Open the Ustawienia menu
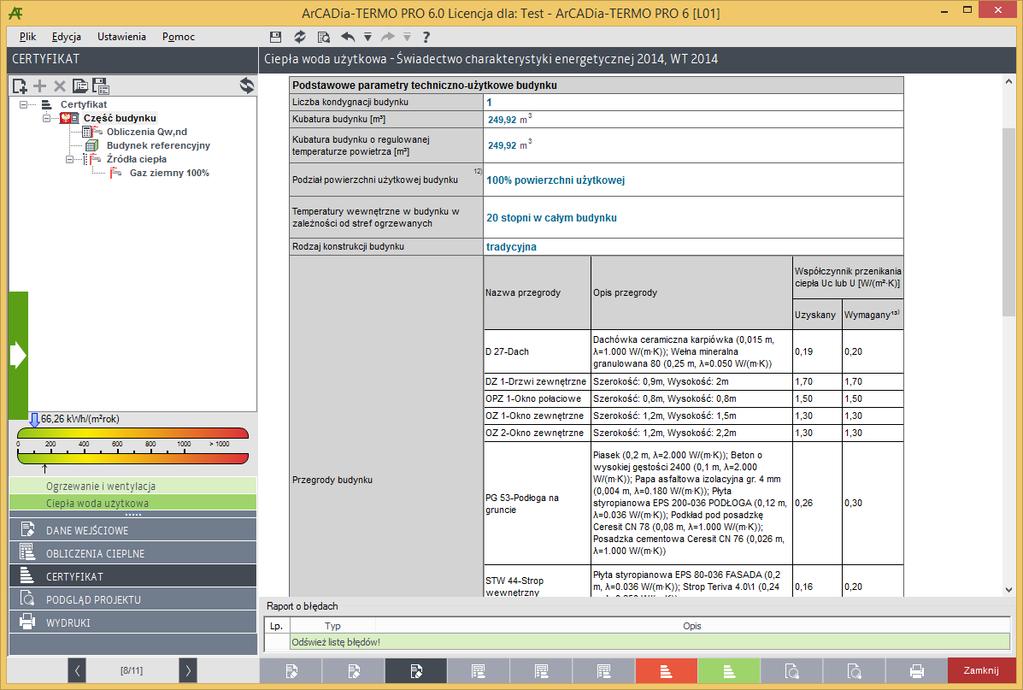 tap(121, 37)
